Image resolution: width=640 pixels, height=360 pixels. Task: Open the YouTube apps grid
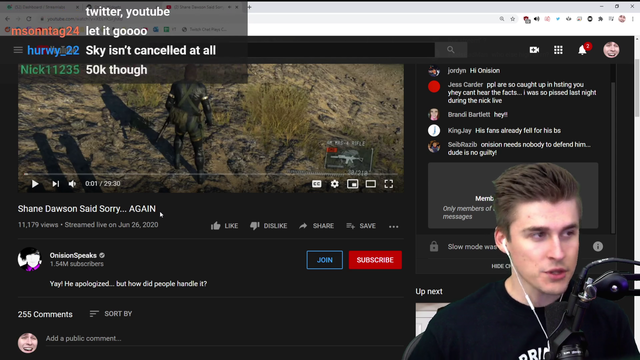[558, 50]
